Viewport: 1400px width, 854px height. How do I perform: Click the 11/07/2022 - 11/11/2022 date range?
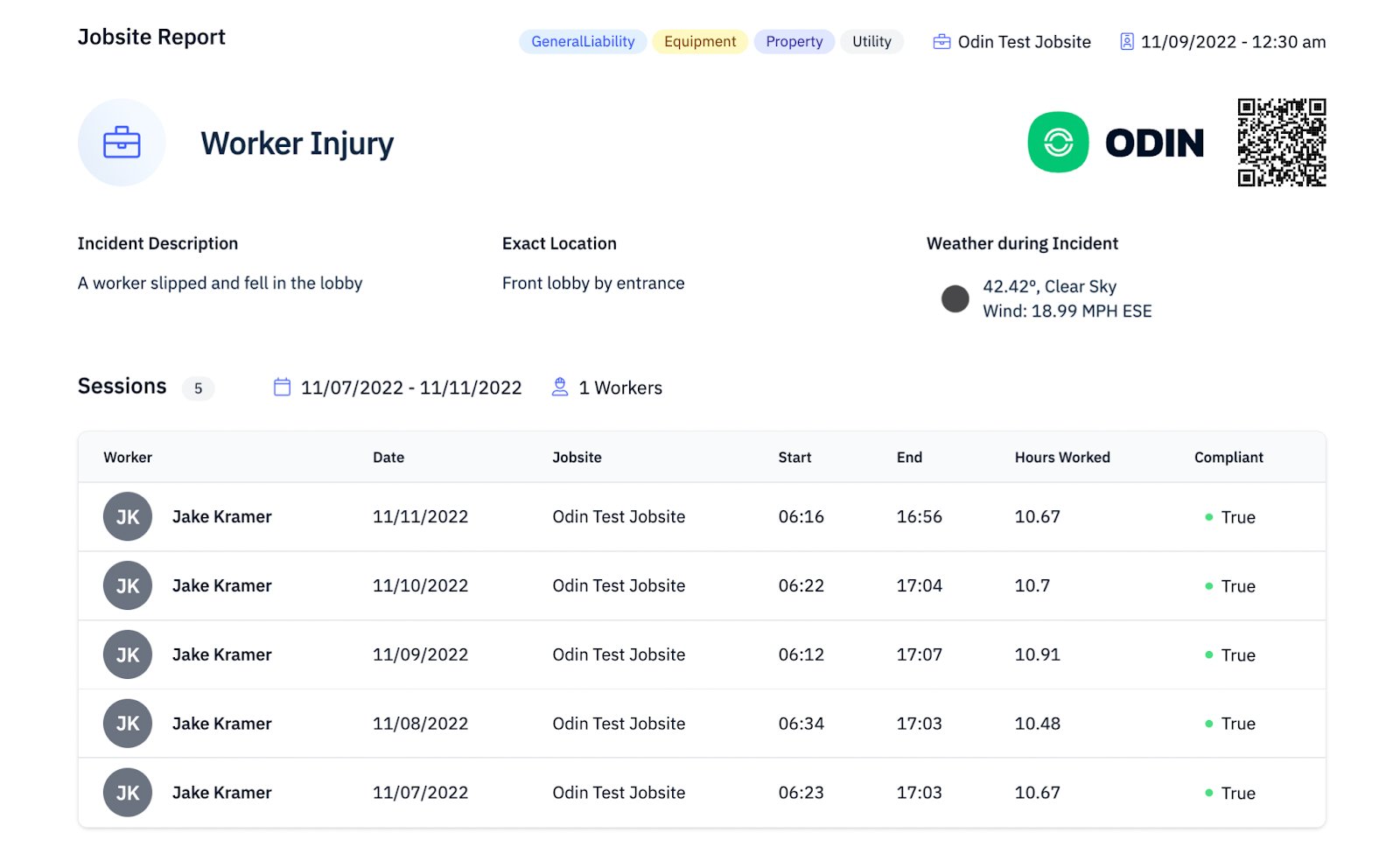click(x=411, y=388)
